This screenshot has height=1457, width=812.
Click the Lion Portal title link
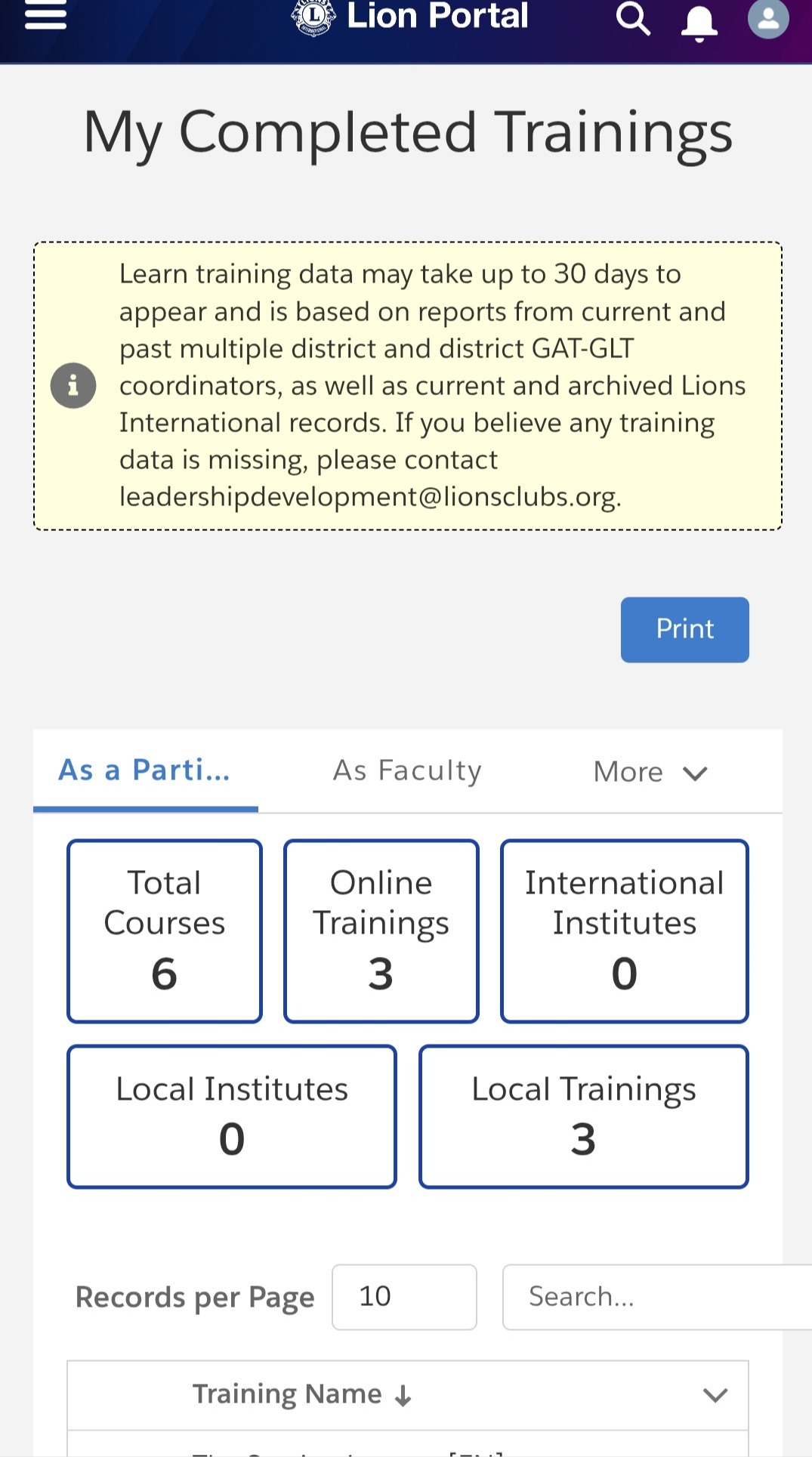coord(437,17)
